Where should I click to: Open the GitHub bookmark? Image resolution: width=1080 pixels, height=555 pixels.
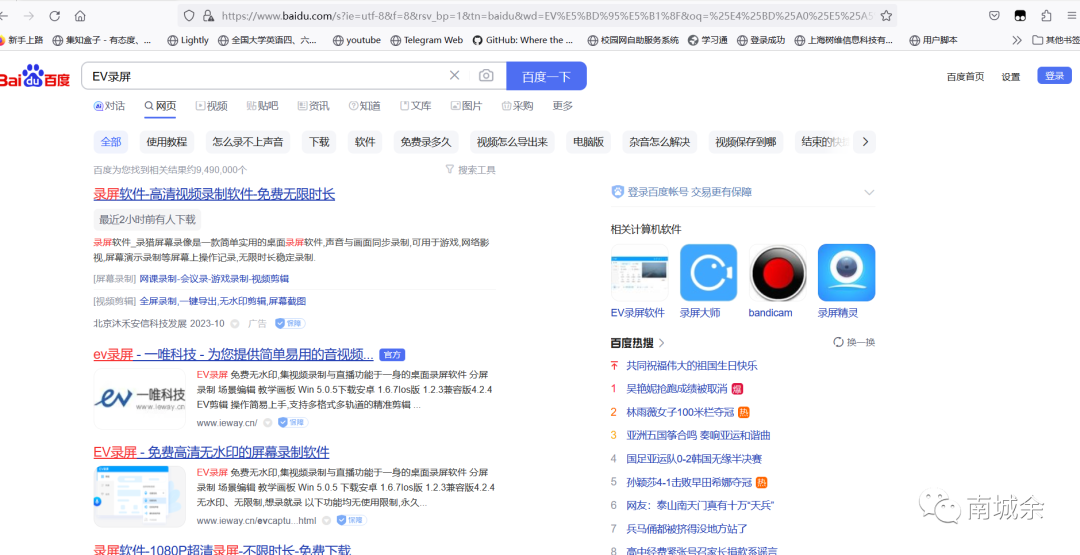[523, 41]
